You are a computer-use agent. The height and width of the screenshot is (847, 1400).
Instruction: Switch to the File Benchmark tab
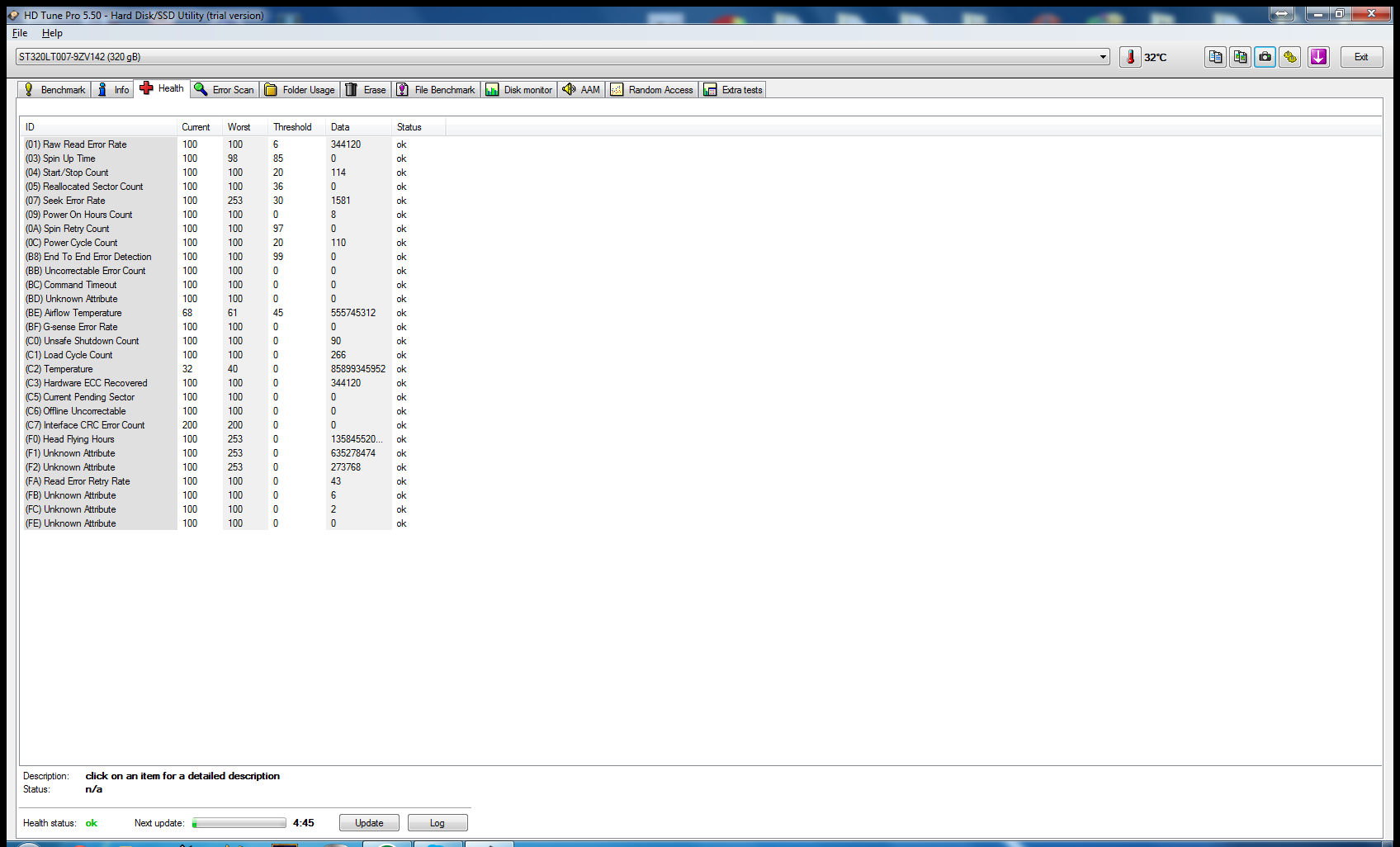(436, 90)
